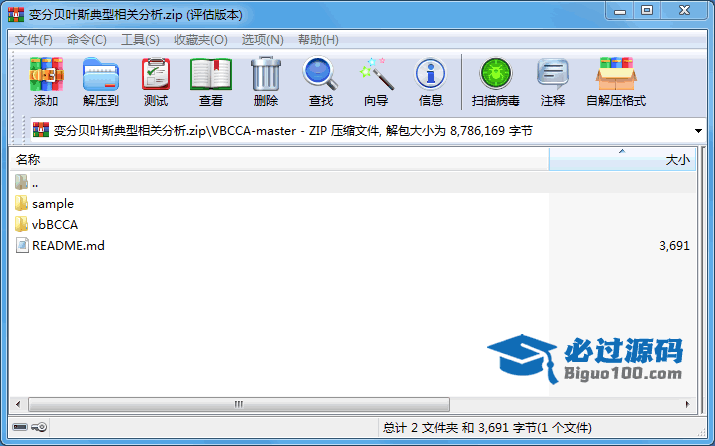Click the archive icon in address bar

41,130
